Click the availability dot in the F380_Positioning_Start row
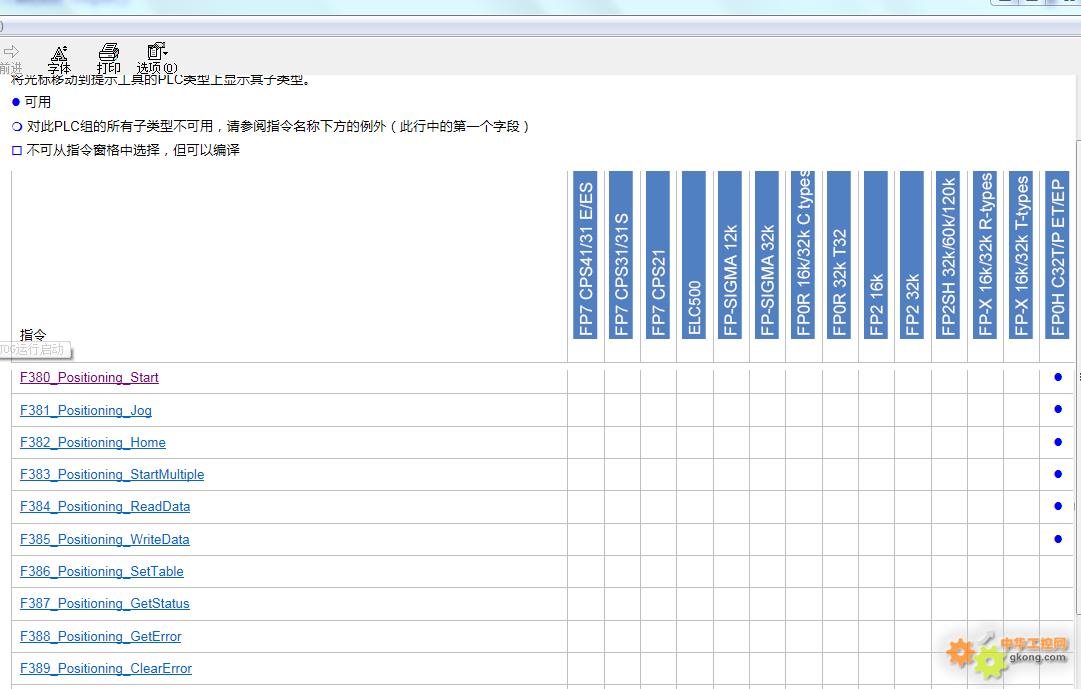 (x=1058, y=377)
